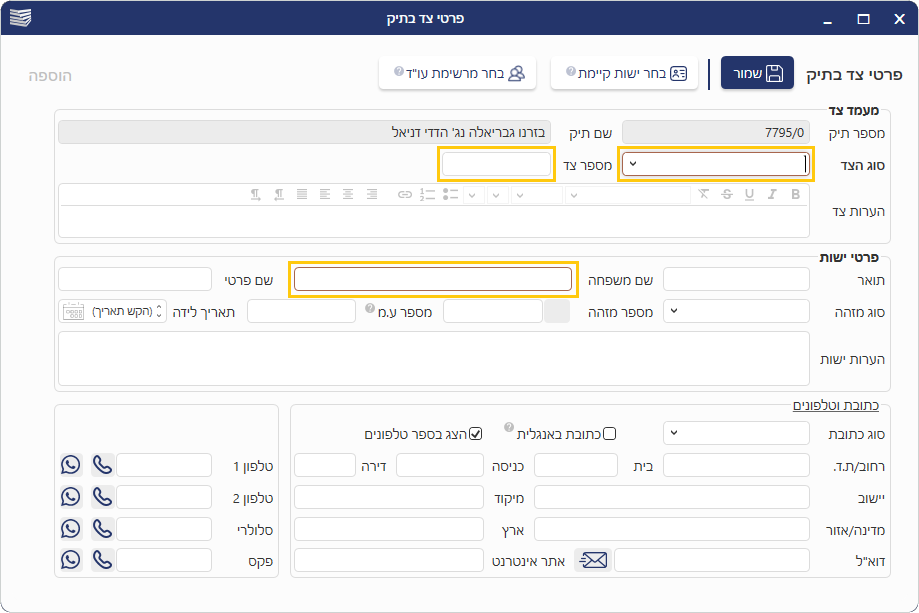Click the strikethrough formatting icon
Viewport: 919px width, 613px height.
(726, 194)
